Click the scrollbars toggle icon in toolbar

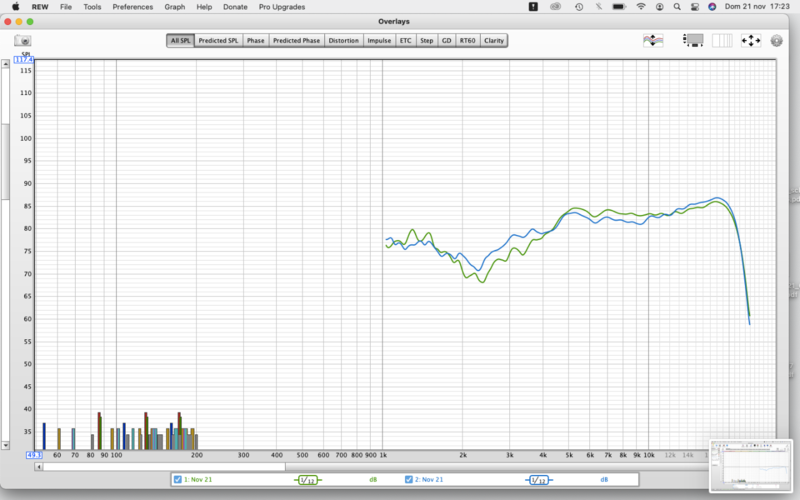693,41
